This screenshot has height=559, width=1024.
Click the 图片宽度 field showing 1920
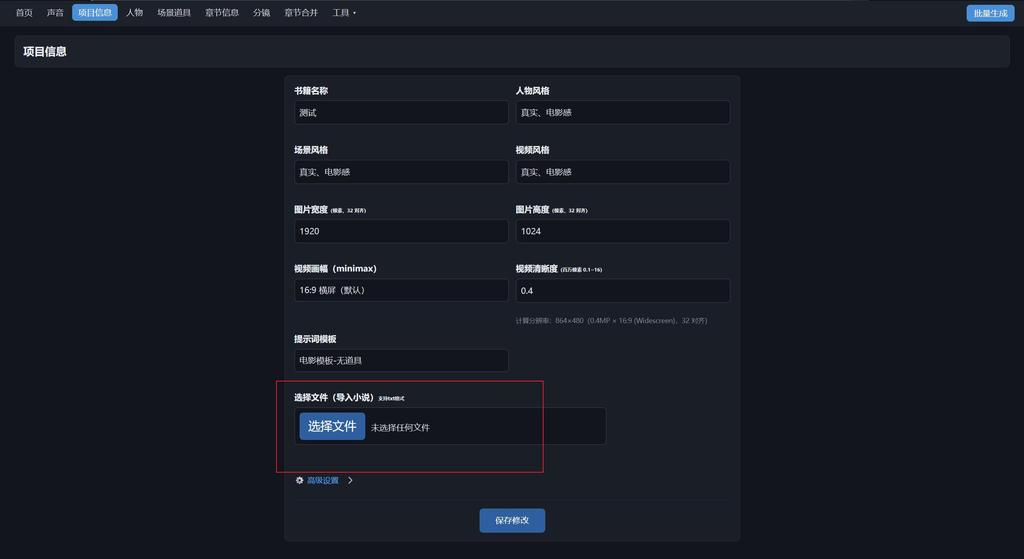[x=401, y=231]
